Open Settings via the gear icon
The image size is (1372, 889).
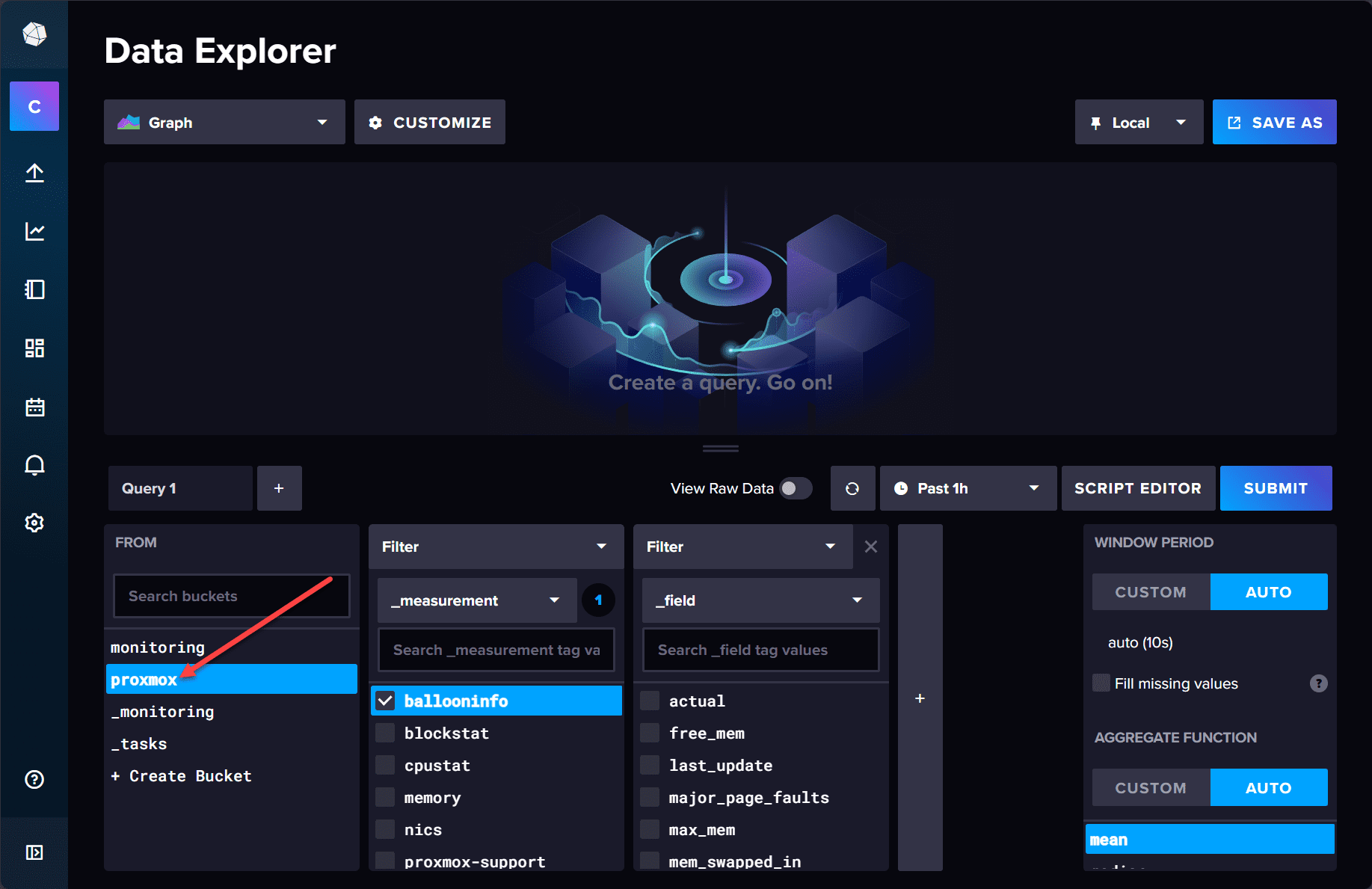pos(34,523)
